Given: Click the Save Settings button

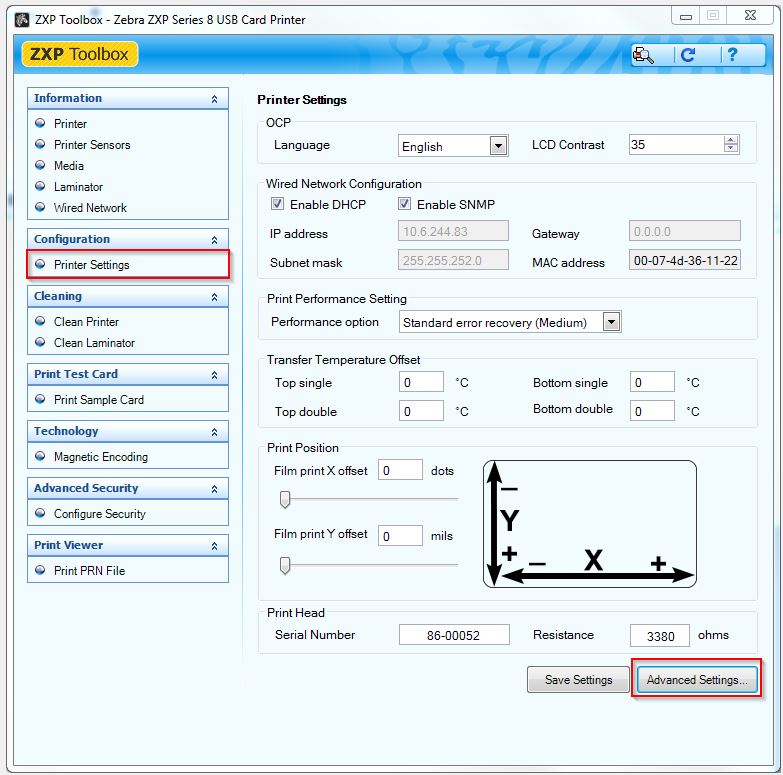Looking at the screenshot, I should point(578,680).
